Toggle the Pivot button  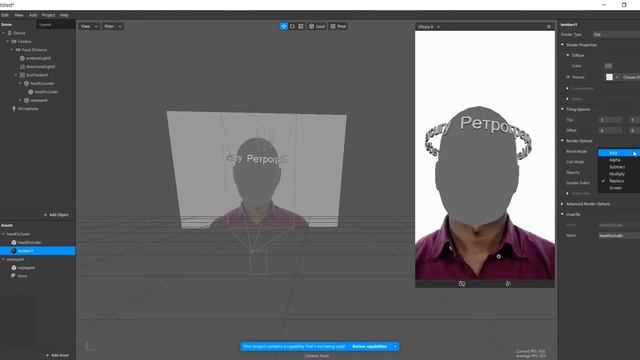pos(338,26)
